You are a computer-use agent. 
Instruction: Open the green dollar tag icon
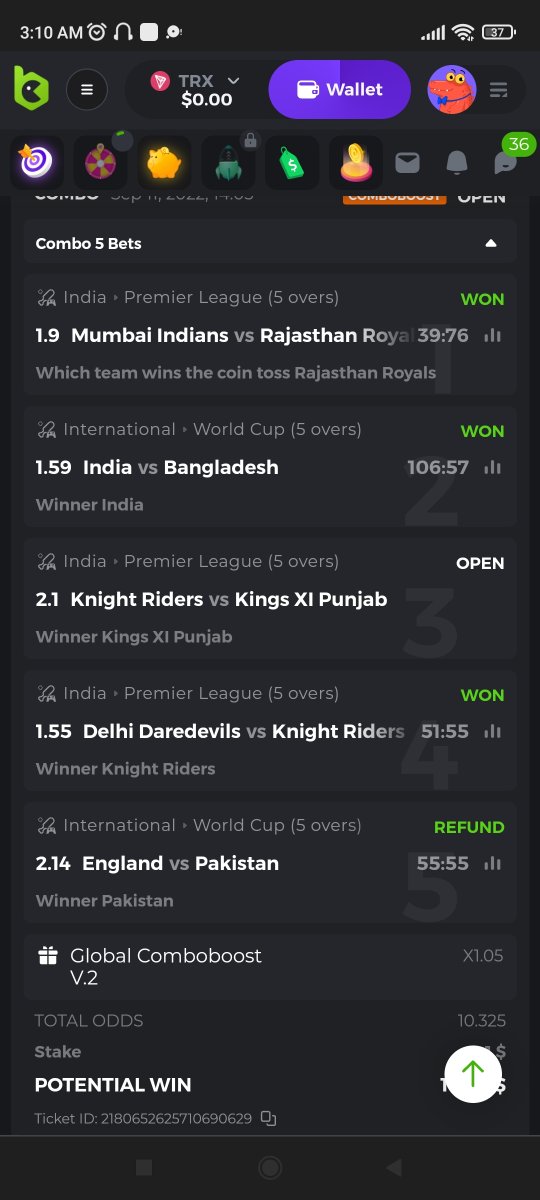click(x=292, y=163)
